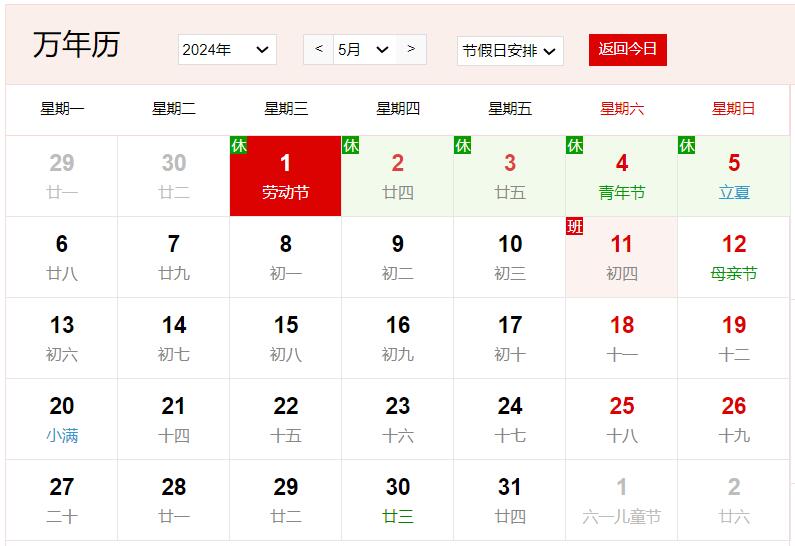Go to next month with right arrow
795x546 pixels.
coord(411,49)
